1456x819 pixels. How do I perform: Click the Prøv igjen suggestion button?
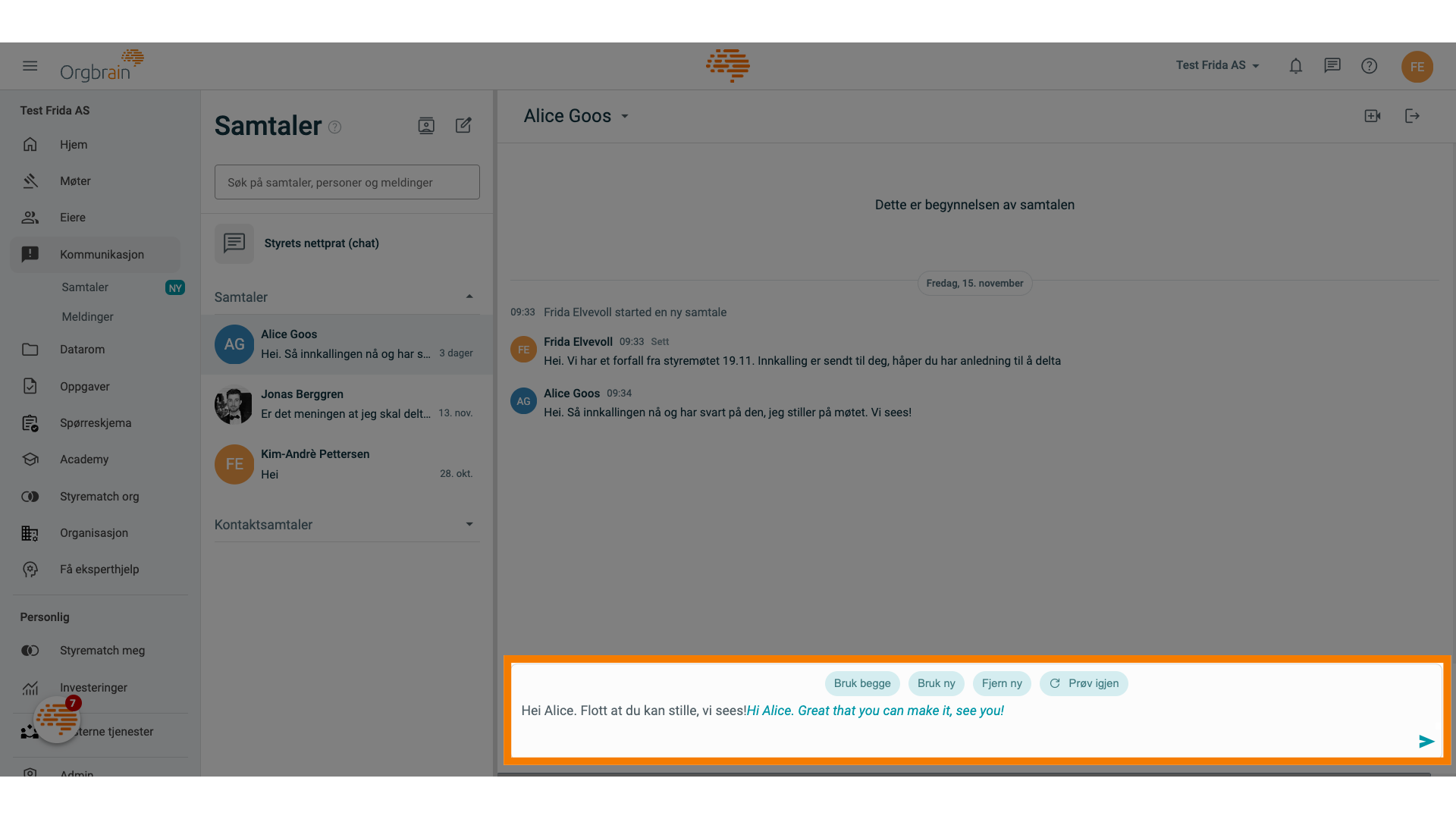click(1084, 683)
